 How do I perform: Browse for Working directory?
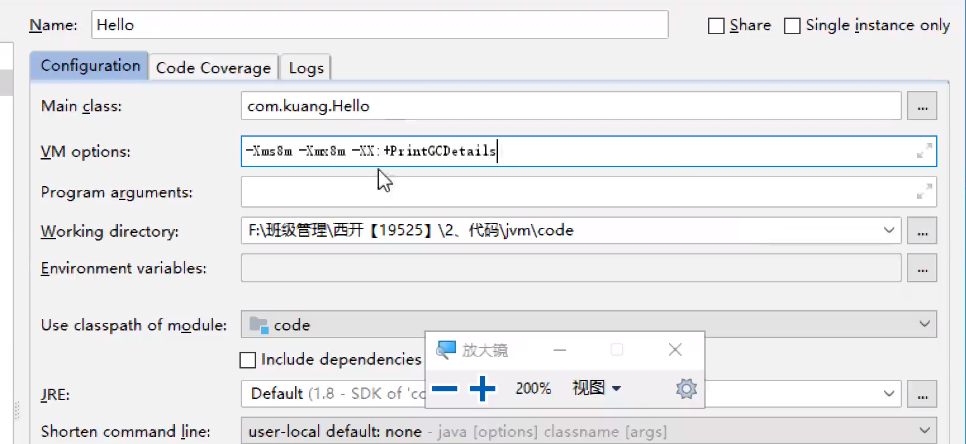(922, 231)
